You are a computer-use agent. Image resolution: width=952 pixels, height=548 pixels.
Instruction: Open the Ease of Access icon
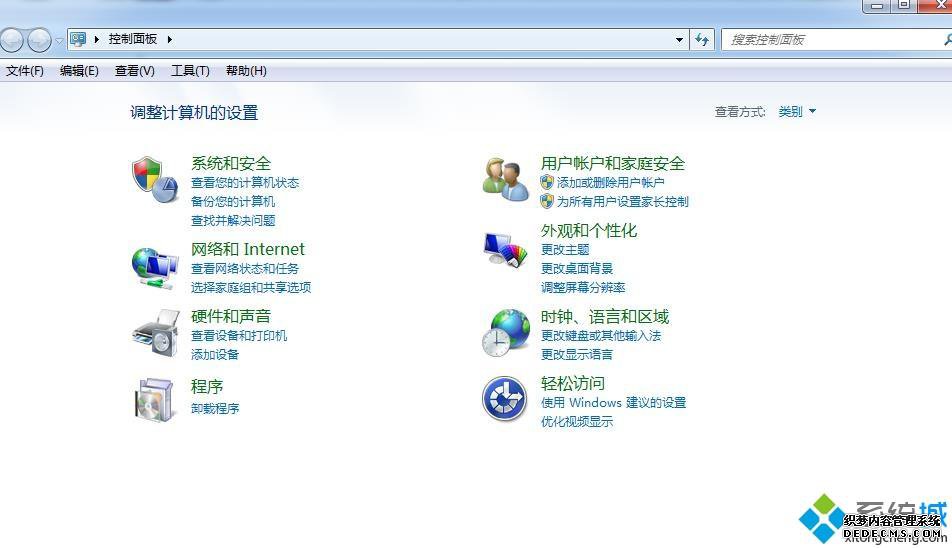tap(505, 399)
